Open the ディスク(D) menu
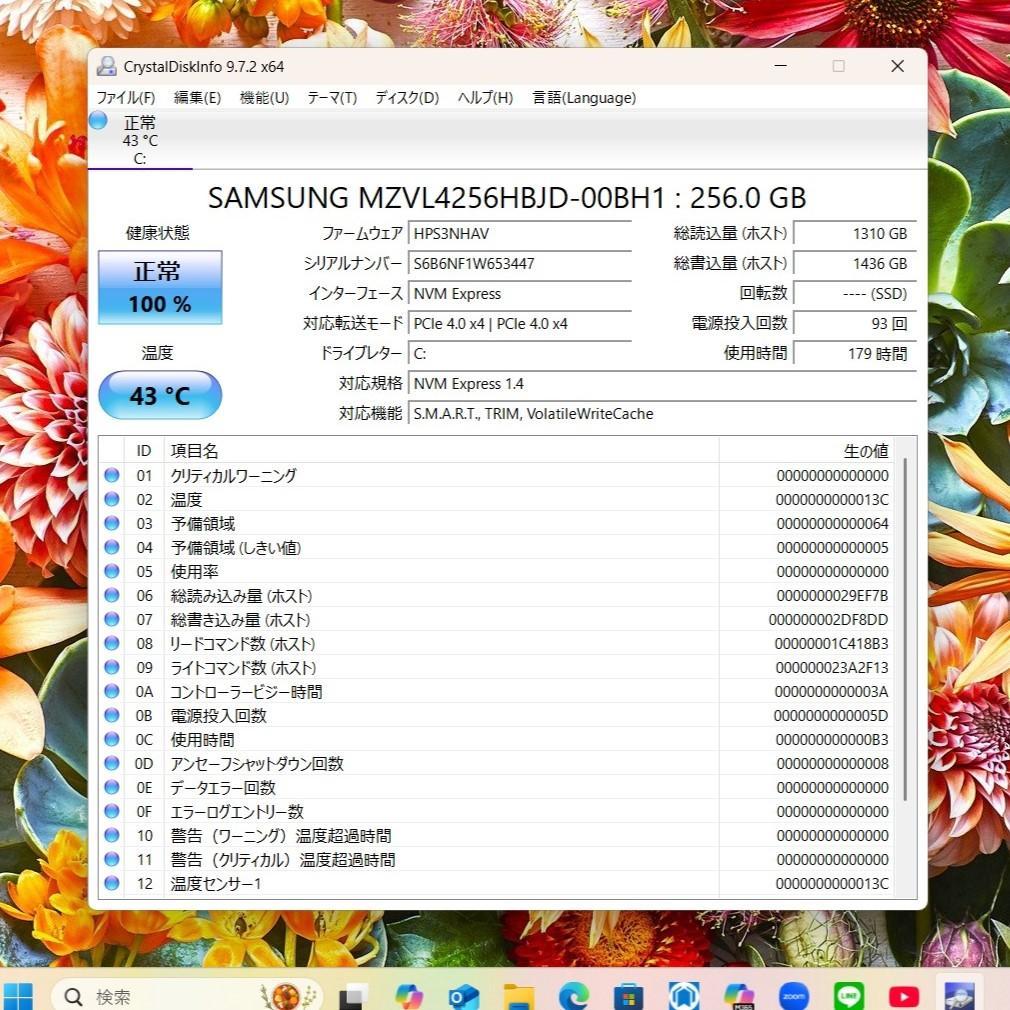Viewport: 1010px width, 1010px height. point(403,97)
